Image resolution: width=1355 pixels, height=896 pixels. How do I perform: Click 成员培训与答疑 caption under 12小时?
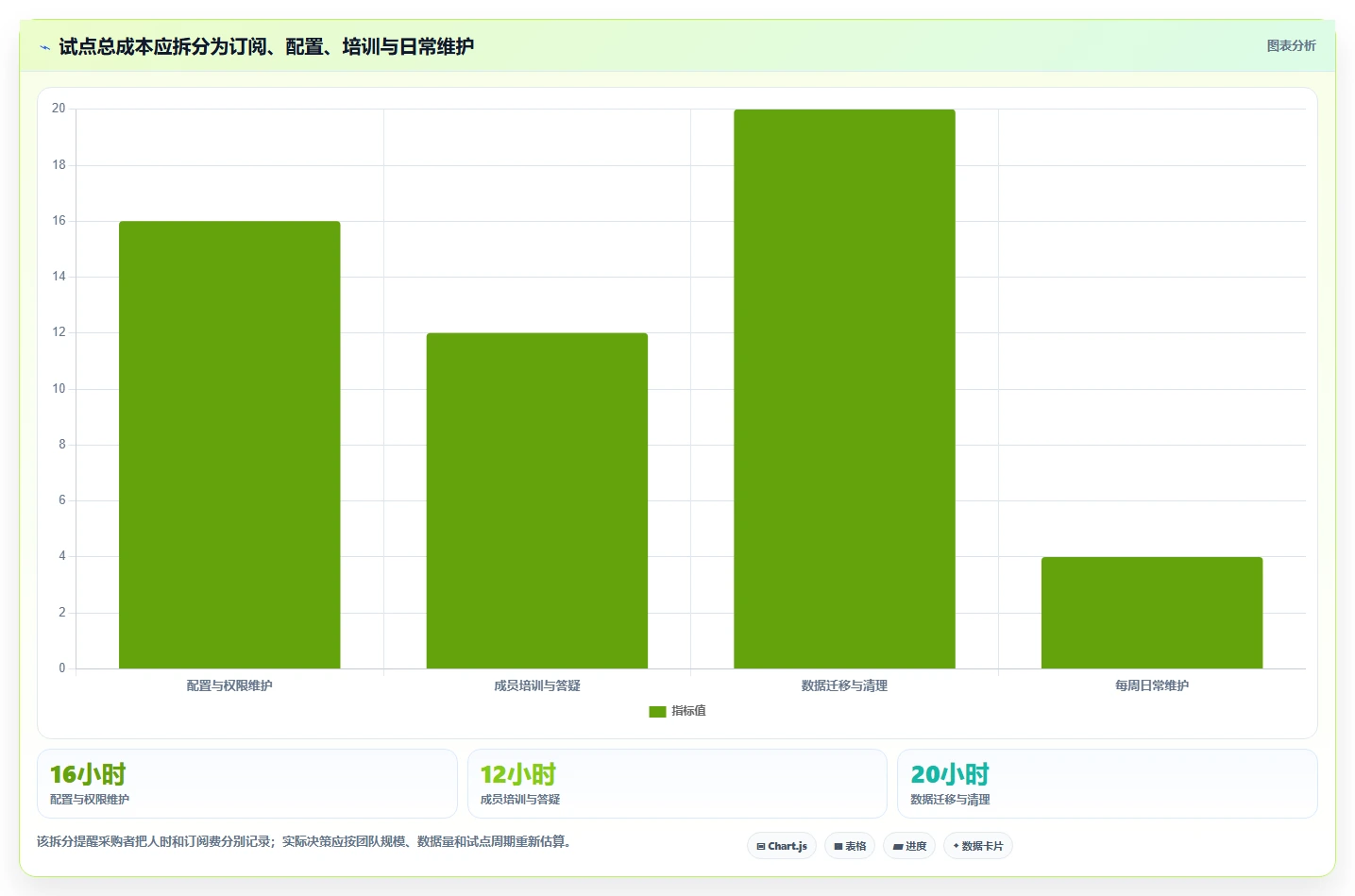point(520,800)
